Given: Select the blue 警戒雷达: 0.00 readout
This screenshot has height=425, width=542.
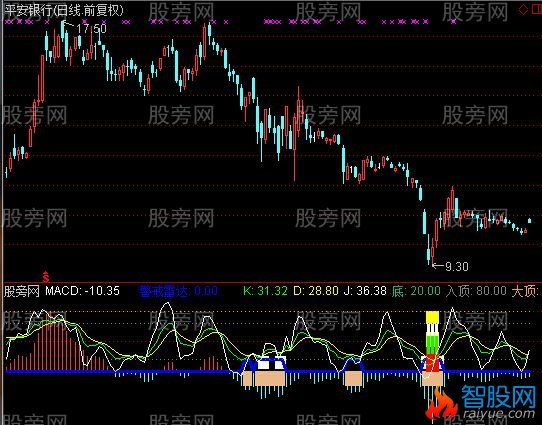Looking at the screenshot, I should (x=178, y=291).
